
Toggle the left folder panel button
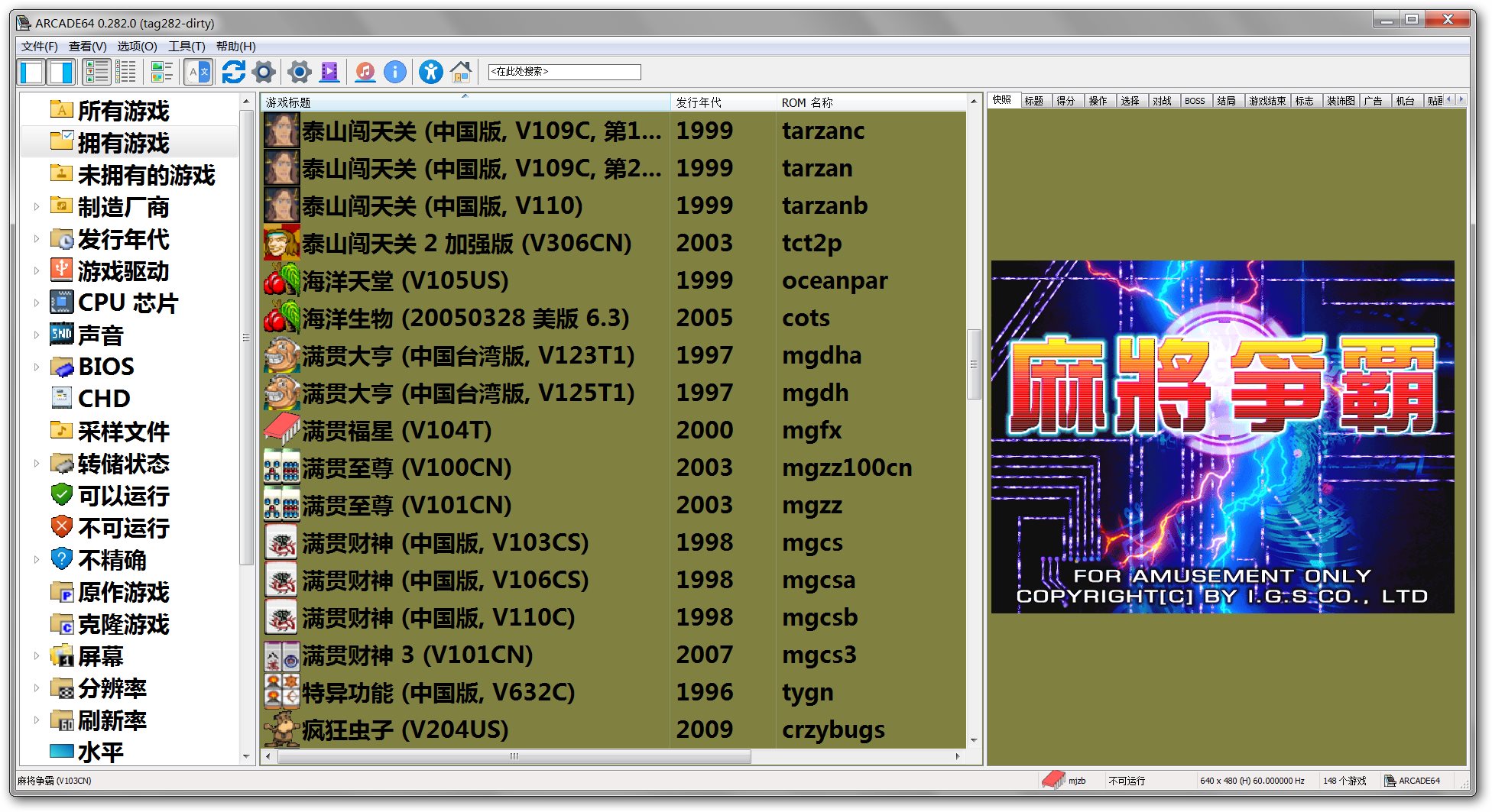(32, 73)
